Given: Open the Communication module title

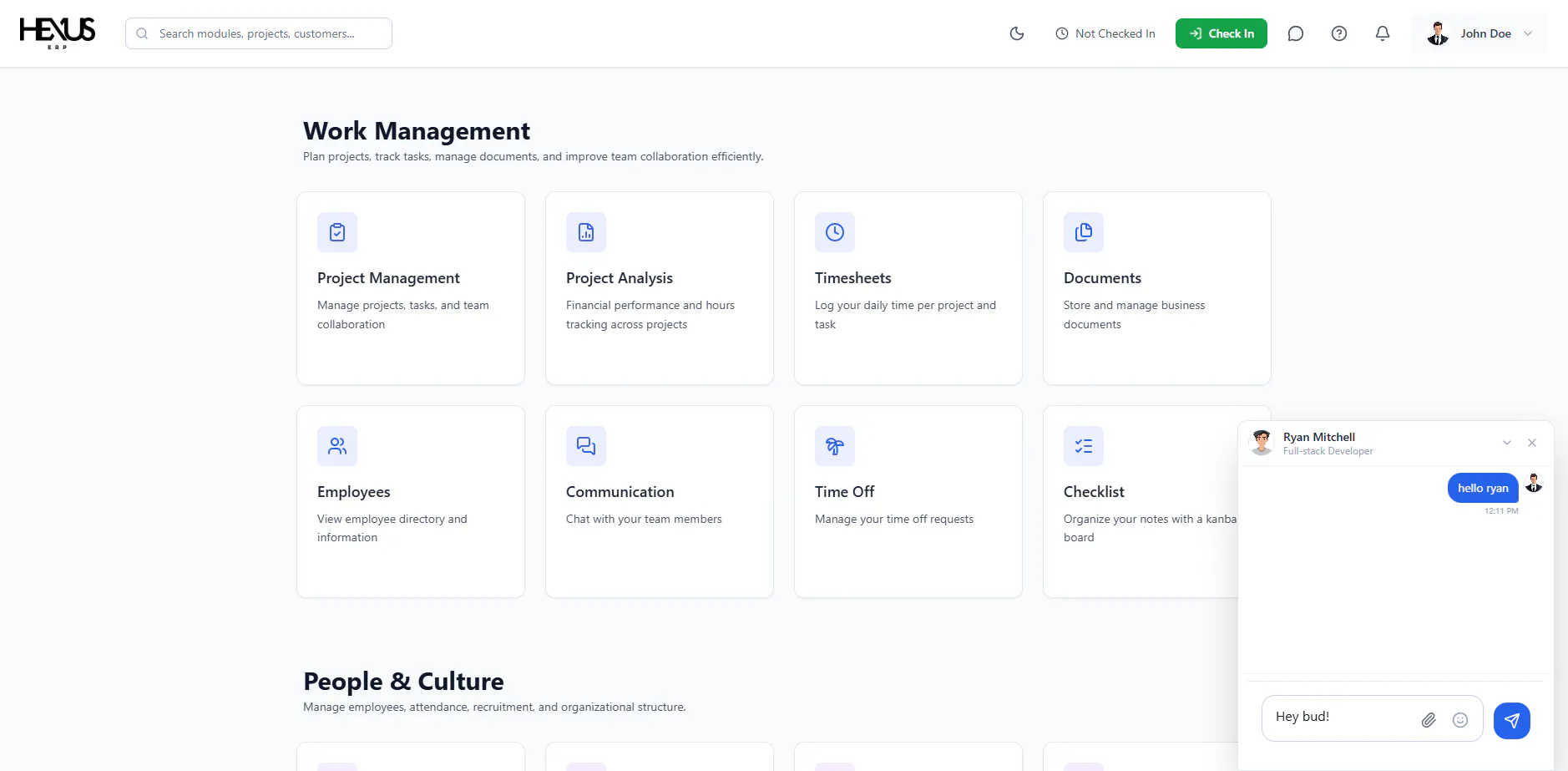Looking at the screenshot, I should click(x=620, y=492).
